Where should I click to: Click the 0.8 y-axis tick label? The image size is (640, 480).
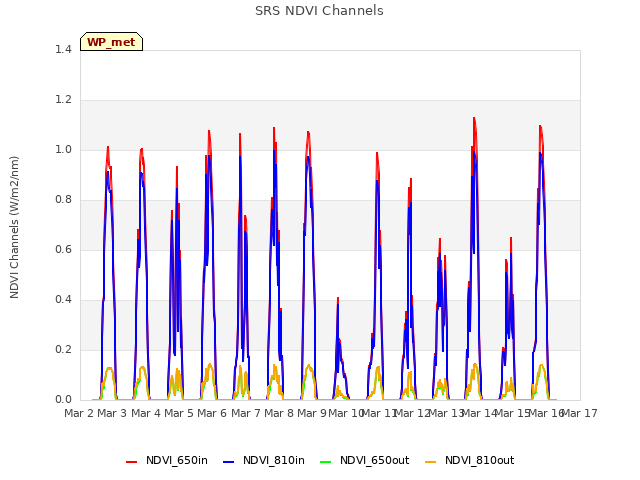(63, 200)
